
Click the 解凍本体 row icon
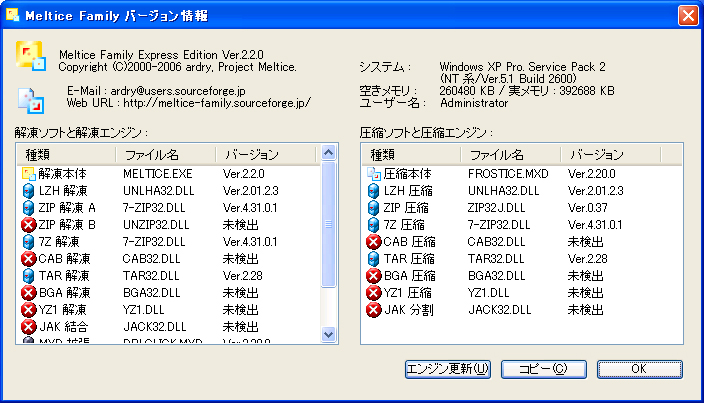pos(29,174)
